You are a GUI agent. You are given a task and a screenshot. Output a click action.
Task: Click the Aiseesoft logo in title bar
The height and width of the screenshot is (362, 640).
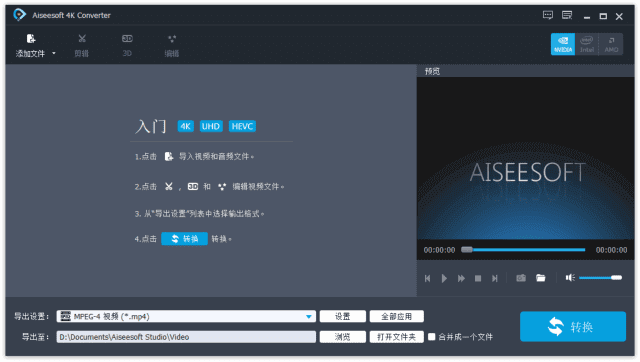coord(19,15)
